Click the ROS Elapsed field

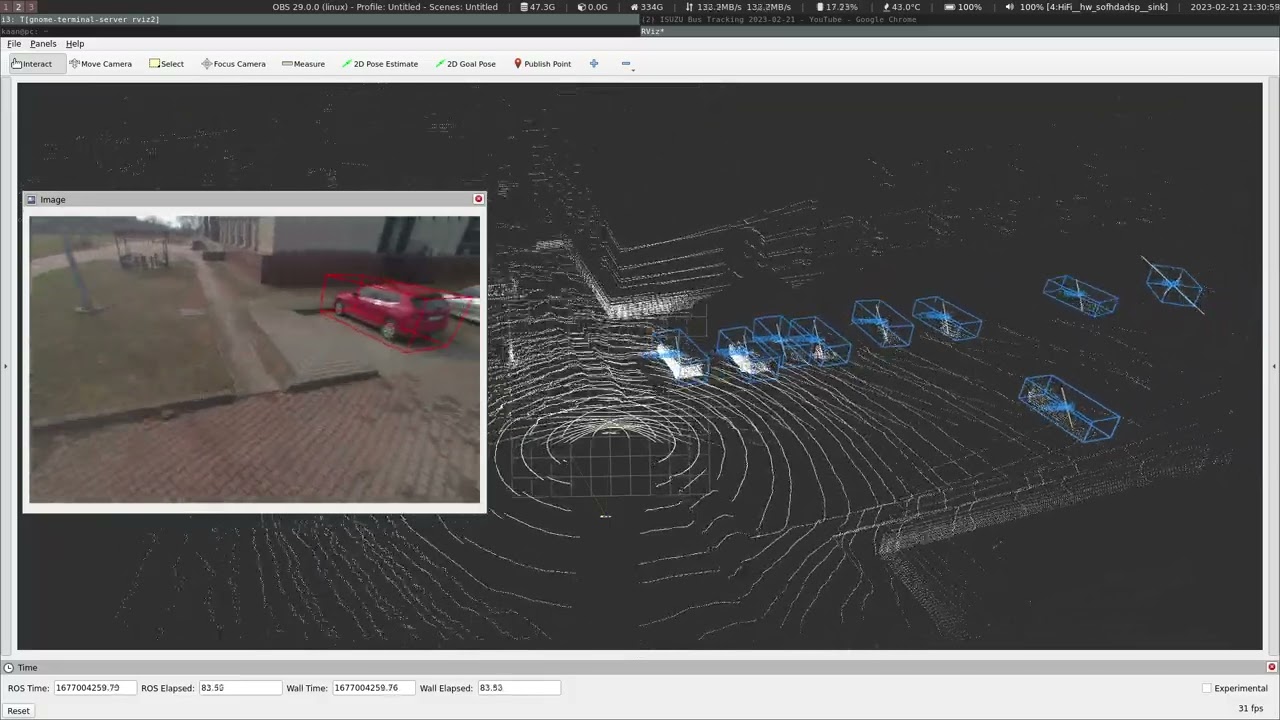(240, 688)
